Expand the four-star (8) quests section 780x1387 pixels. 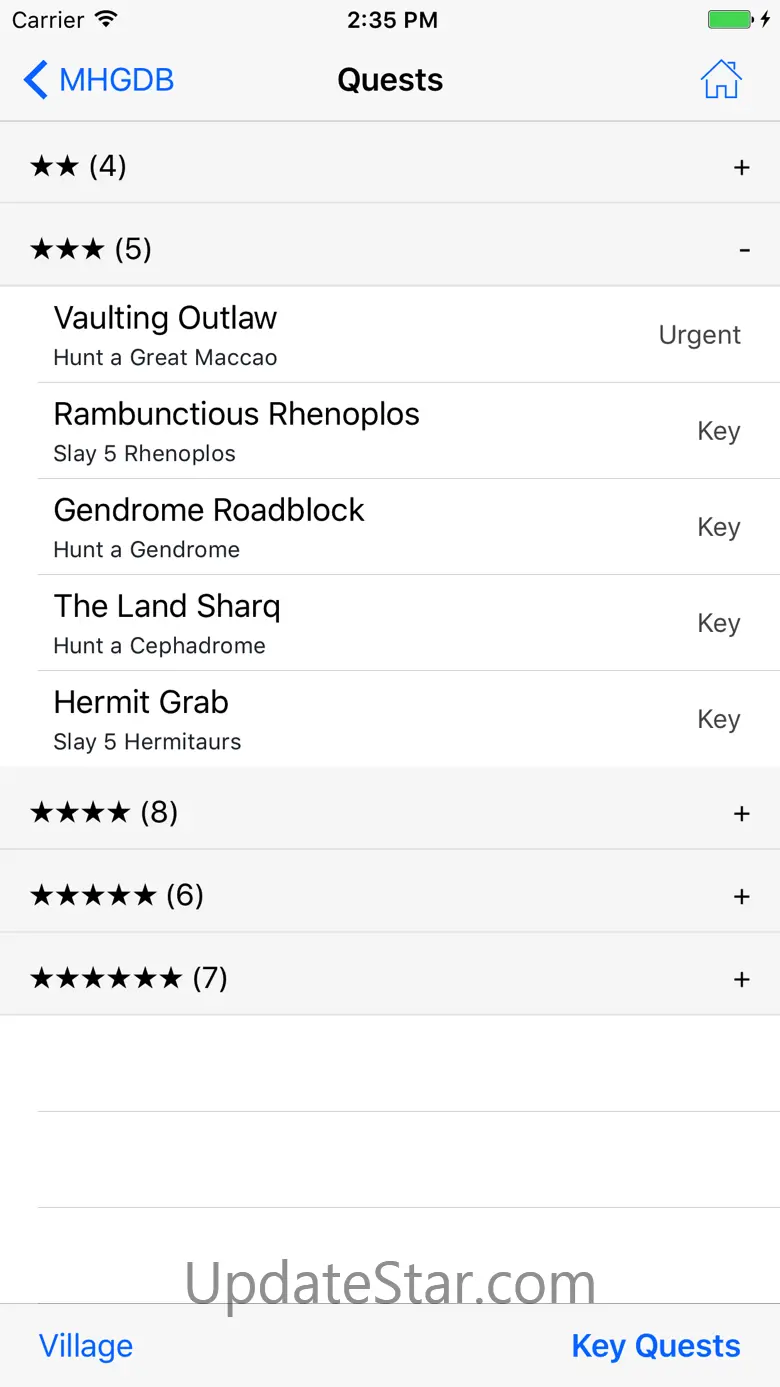click(390, 810)
